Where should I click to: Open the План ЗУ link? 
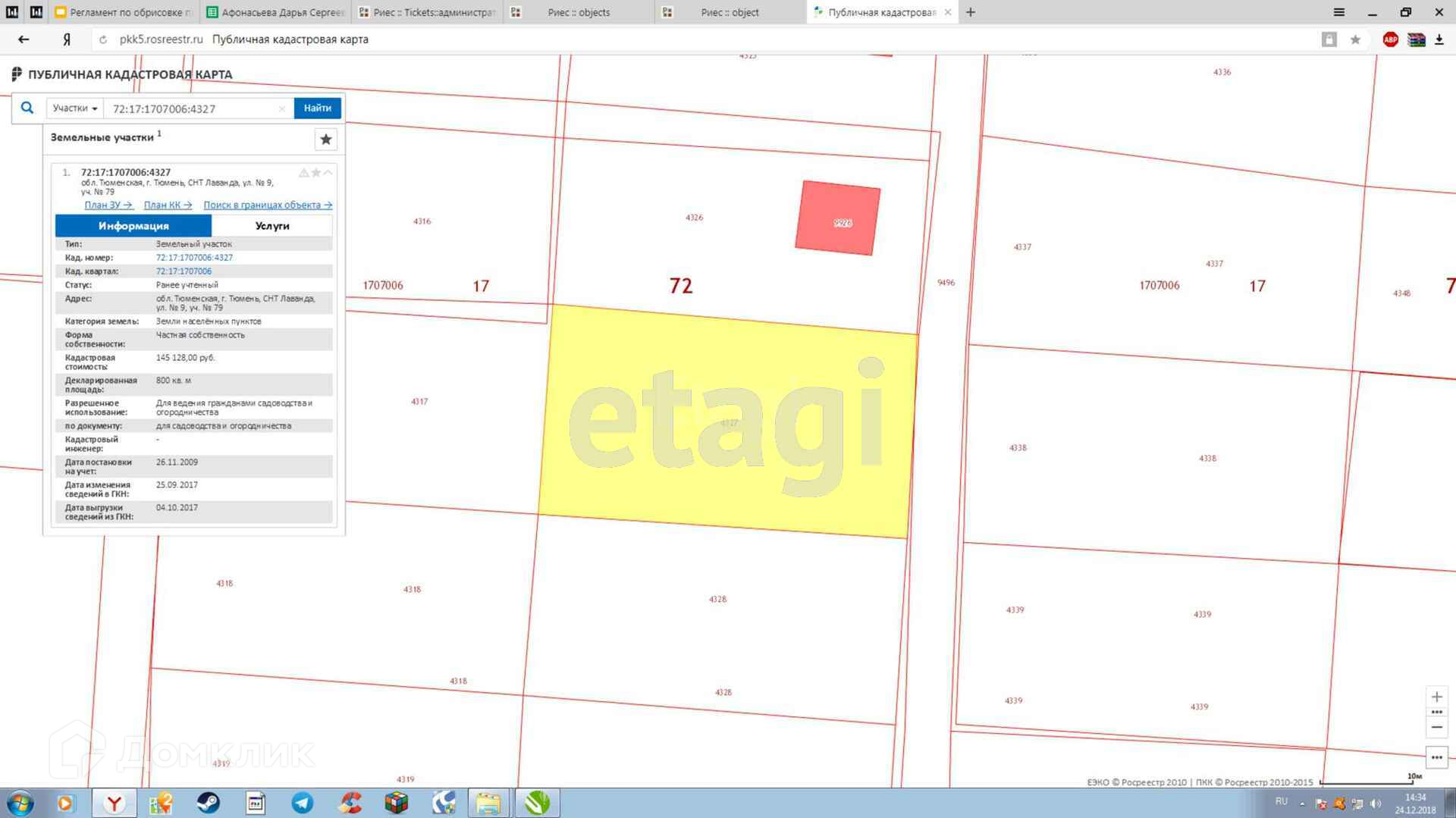click(108, 205)
